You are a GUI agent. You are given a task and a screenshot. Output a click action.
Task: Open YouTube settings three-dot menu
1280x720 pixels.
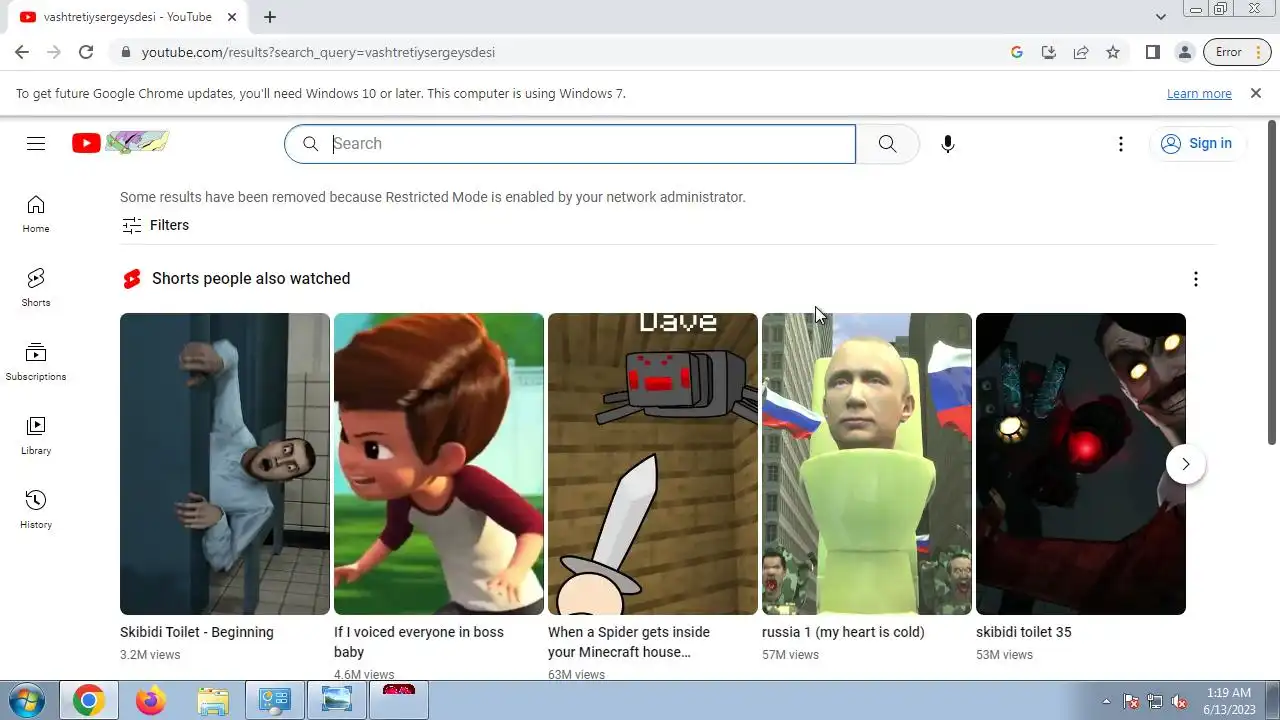click(1121, 144)
